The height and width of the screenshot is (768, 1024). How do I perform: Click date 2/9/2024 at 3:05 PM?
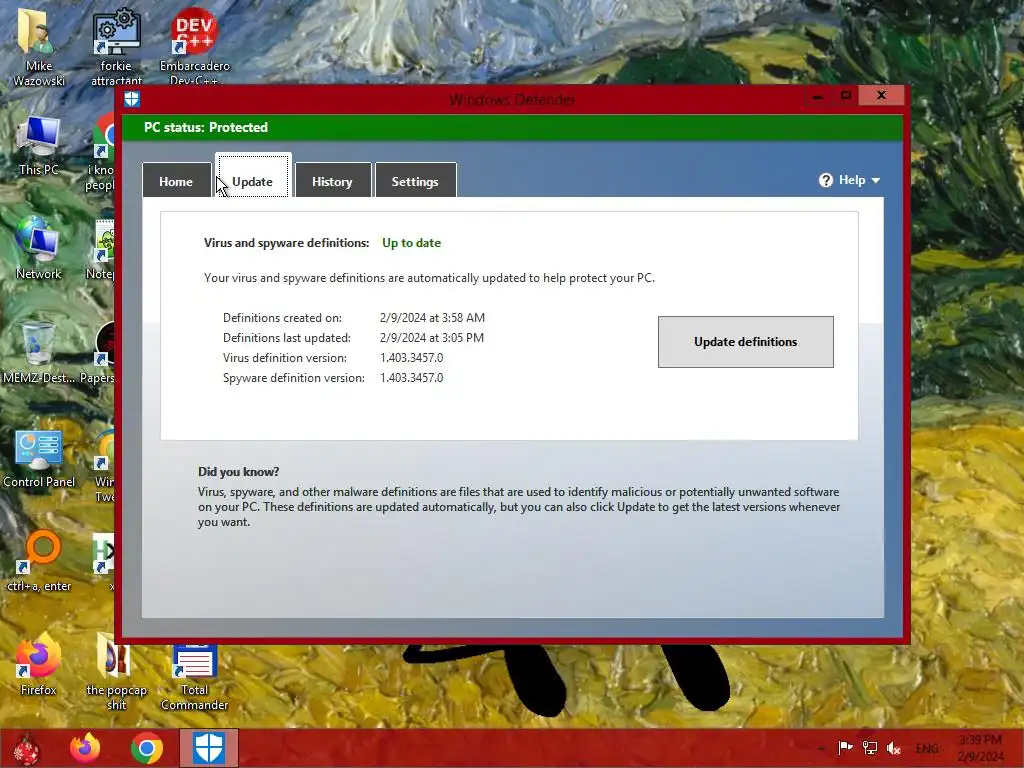[432, 338]
